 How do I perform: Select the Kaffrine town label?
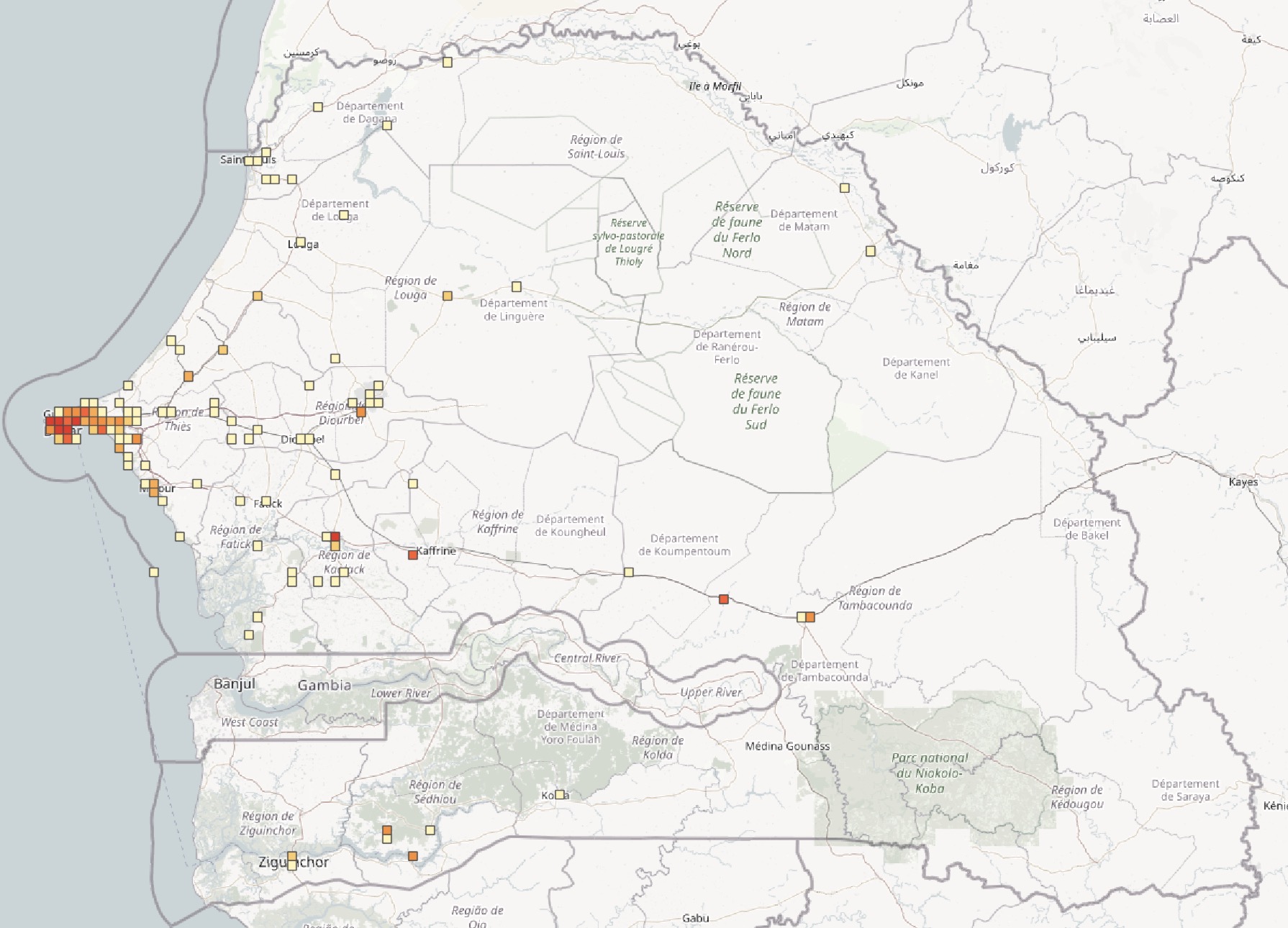tap(437, 551)
